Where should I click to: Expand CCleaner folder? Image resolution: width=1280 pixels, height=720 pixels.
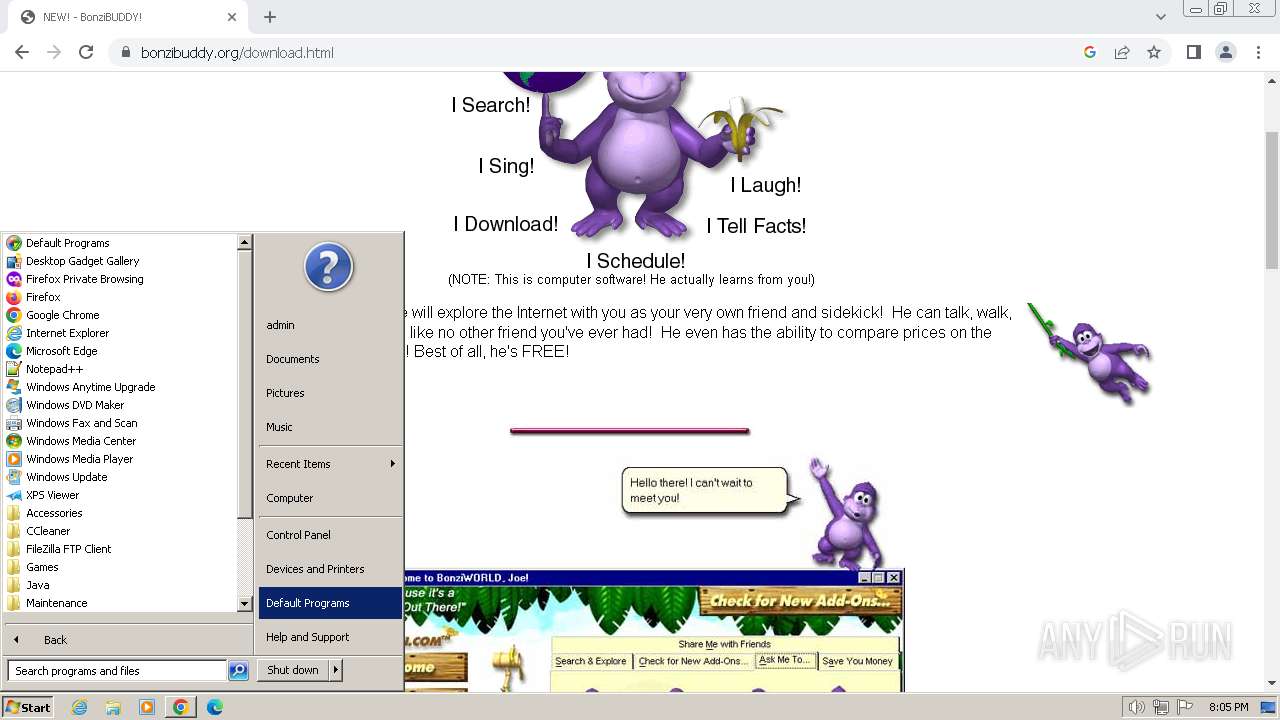48,531
